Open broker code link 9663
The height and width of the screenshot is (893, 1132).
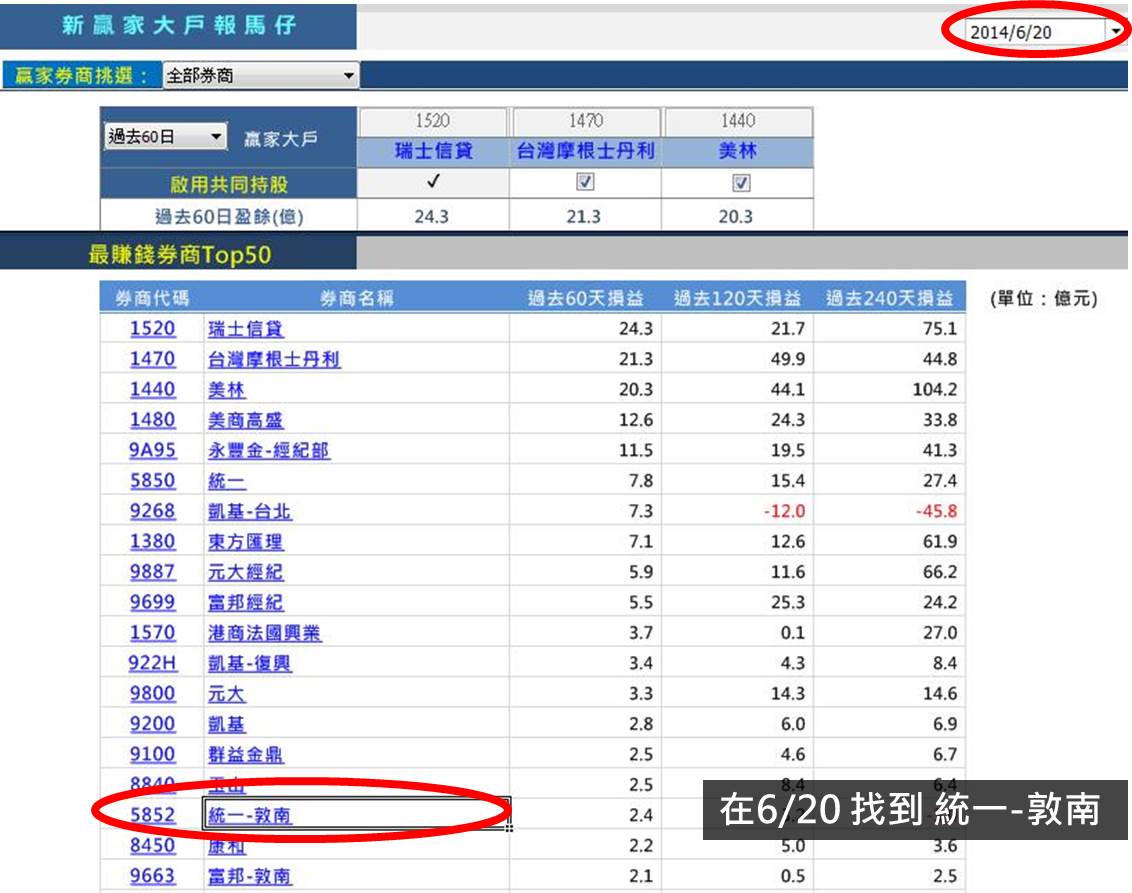point(152,875)
